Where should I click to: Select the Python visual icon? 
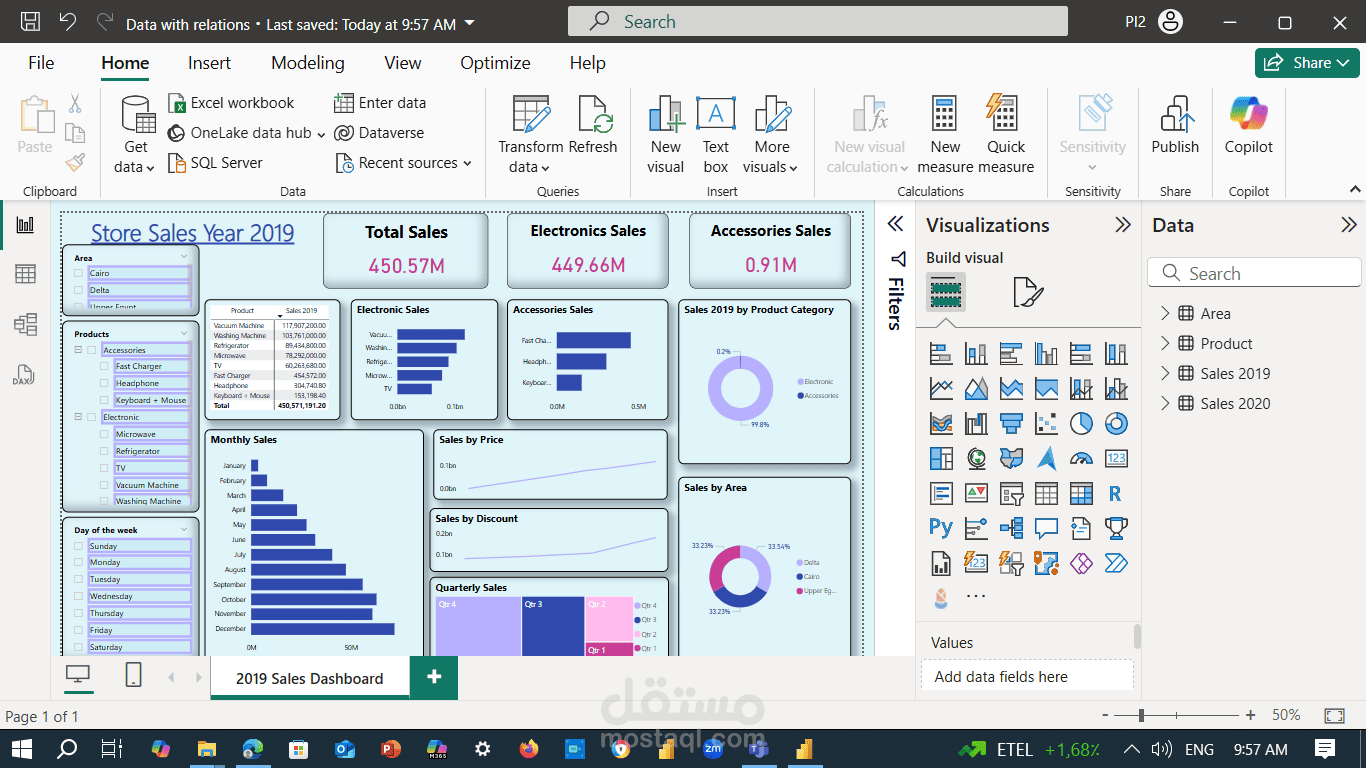941,527
